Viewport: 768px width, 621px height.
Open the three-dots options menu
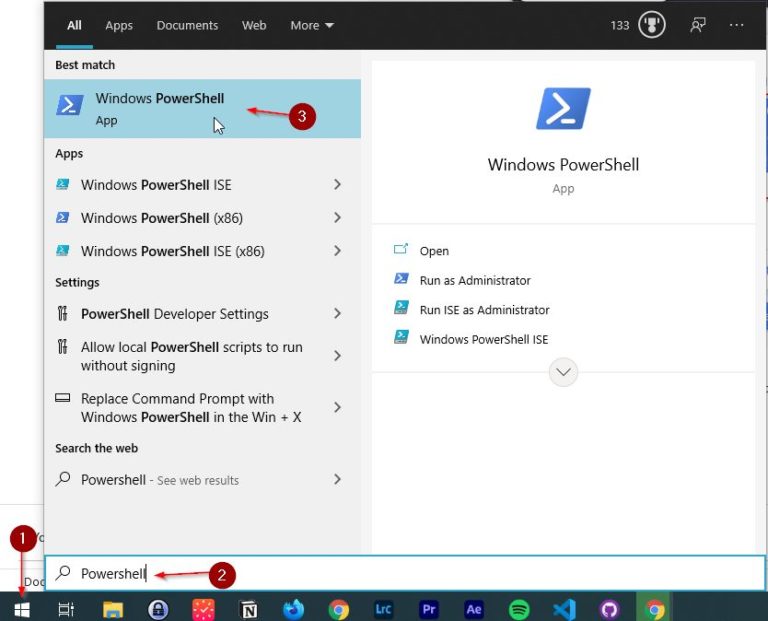tap(737, 25)
